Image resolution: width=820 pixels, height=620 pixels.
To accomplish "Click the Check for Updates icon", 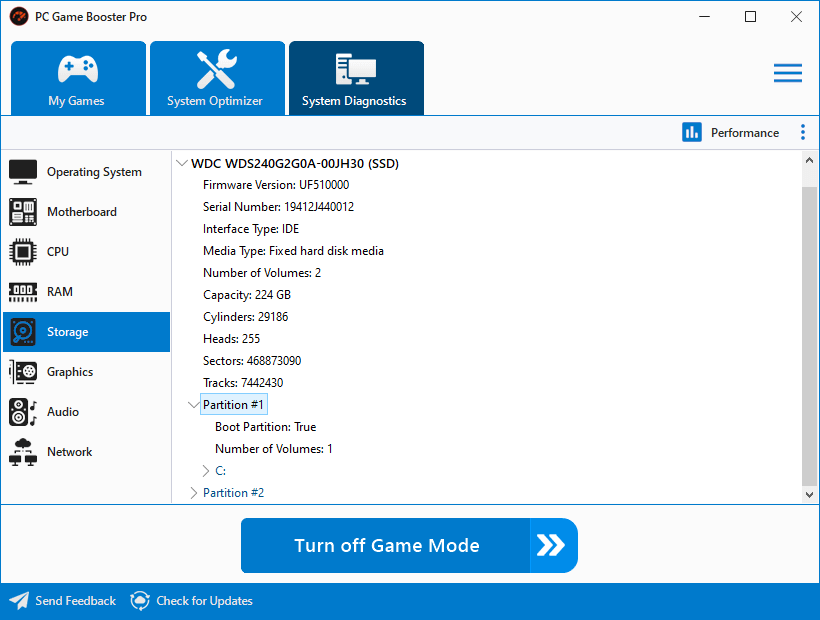I will click(x=140, y=600).
